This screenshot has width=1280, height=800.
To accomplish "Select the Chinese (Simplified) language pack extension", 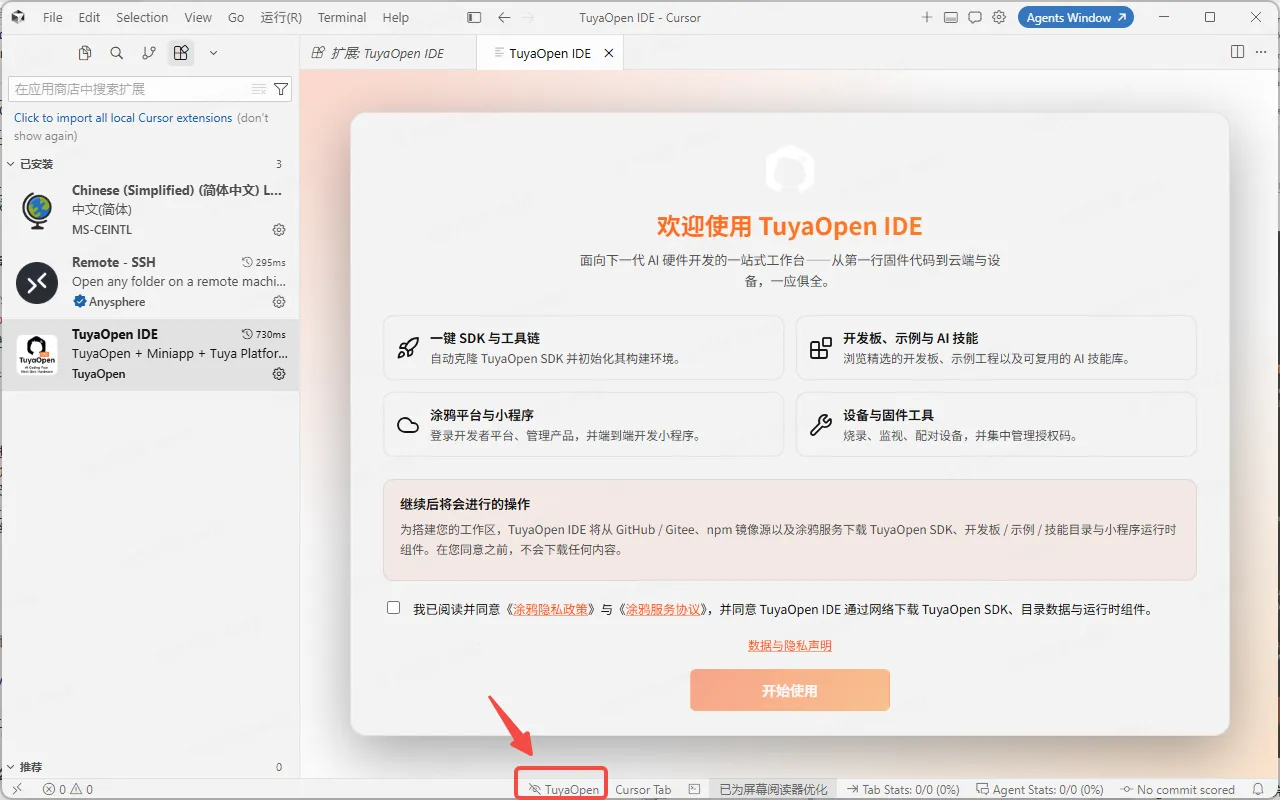I will tap(150, 210).
